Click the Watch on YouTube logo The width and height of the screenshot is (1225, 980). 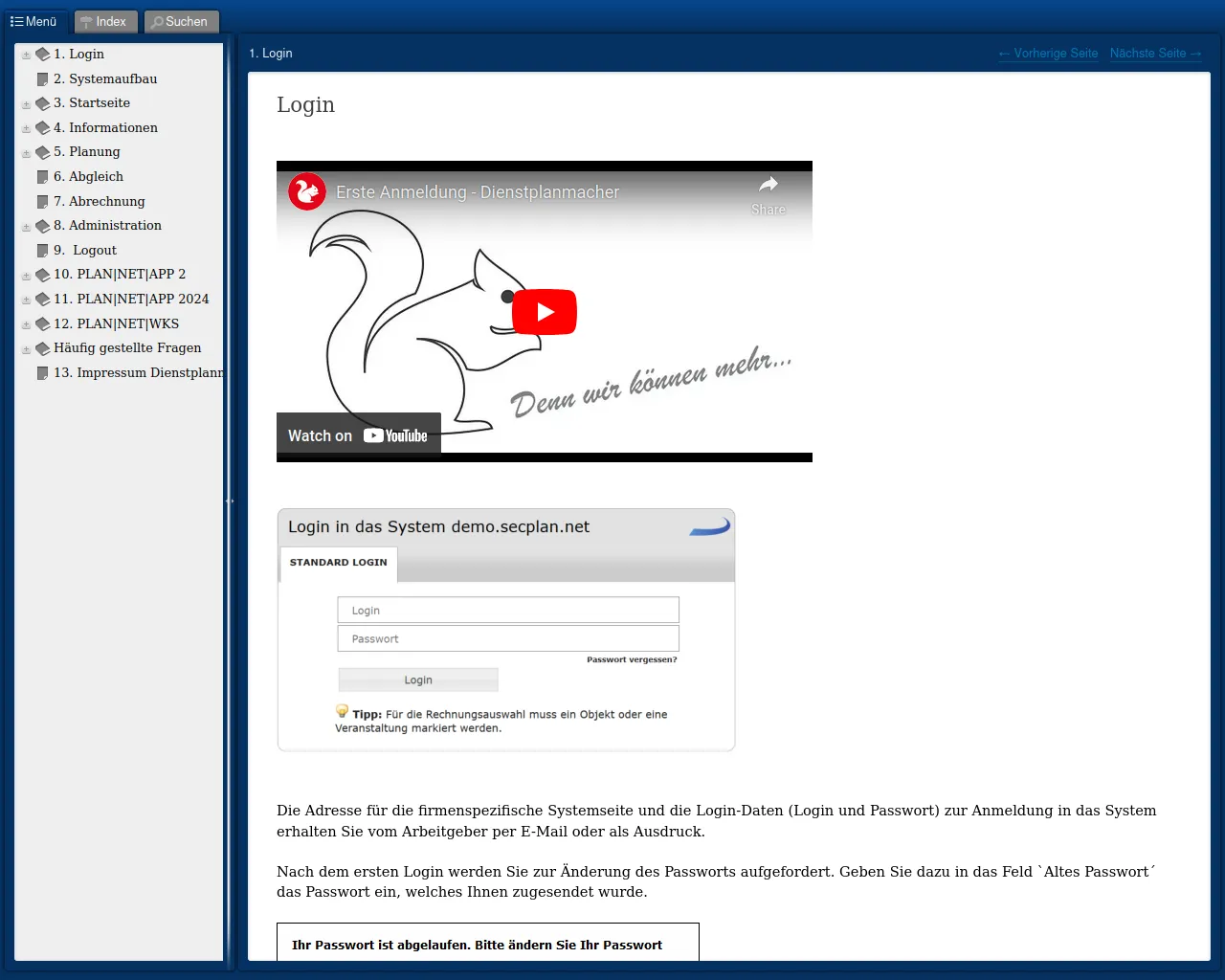pyautogui.click(x=395, y=436)
